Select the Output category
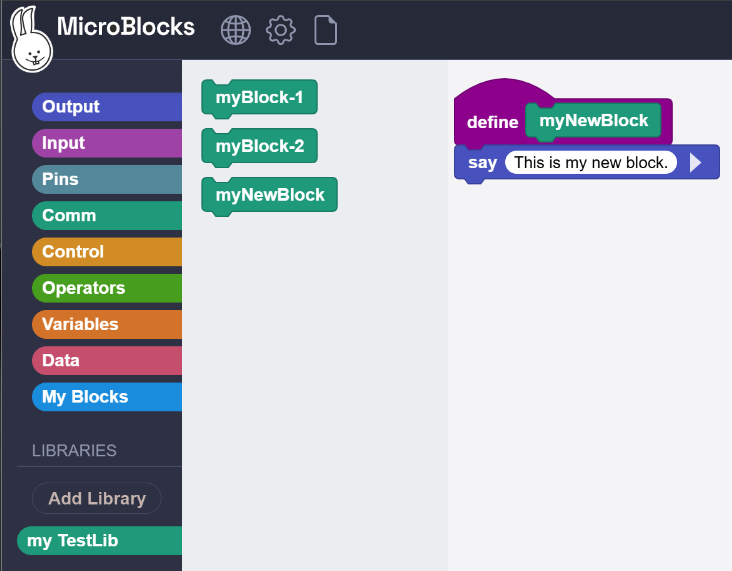732x571 pixels. coord(107,106)
